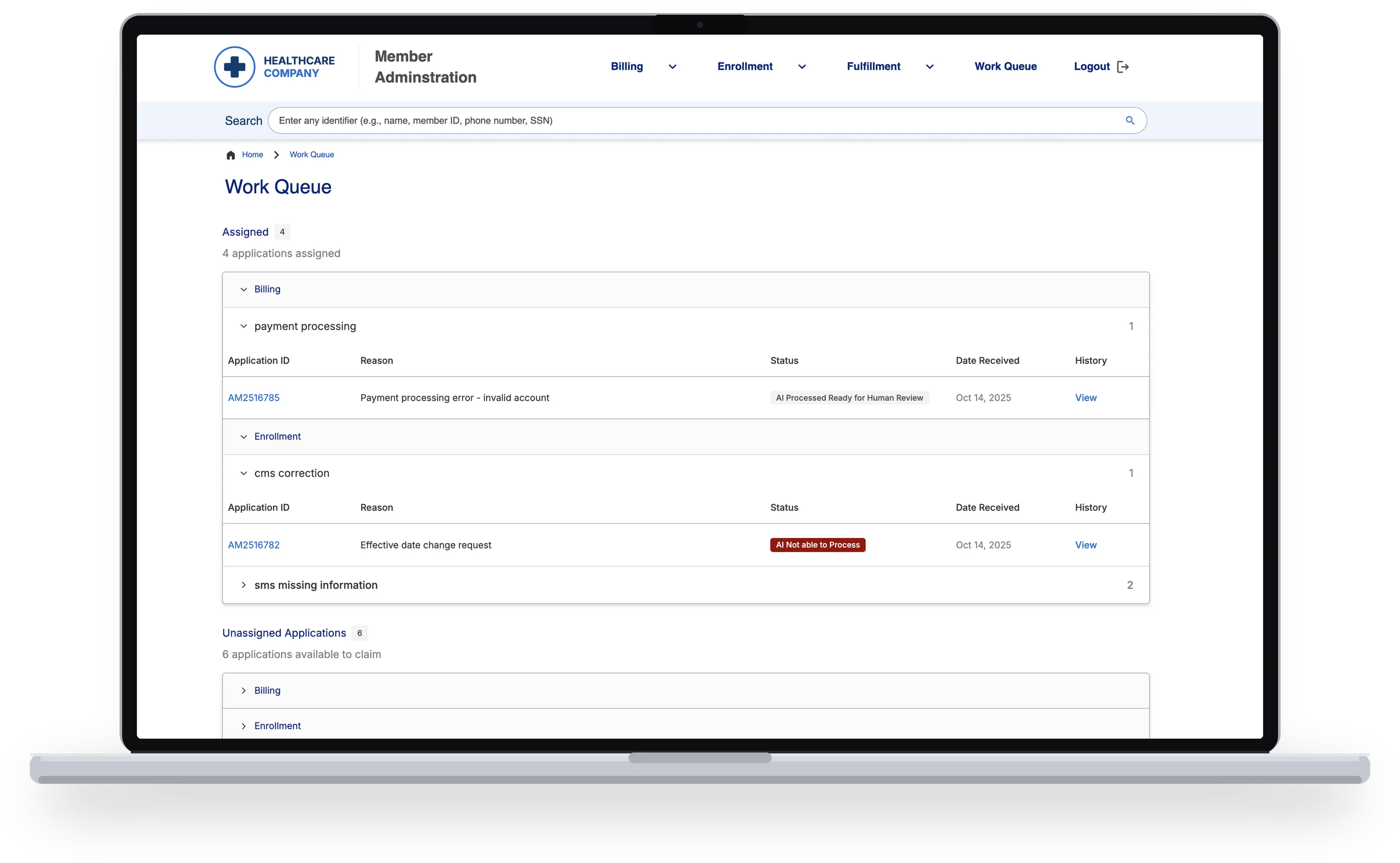Open the Enrollment menu in the header
The image size is (1400, 863).
tap(745, 66)
